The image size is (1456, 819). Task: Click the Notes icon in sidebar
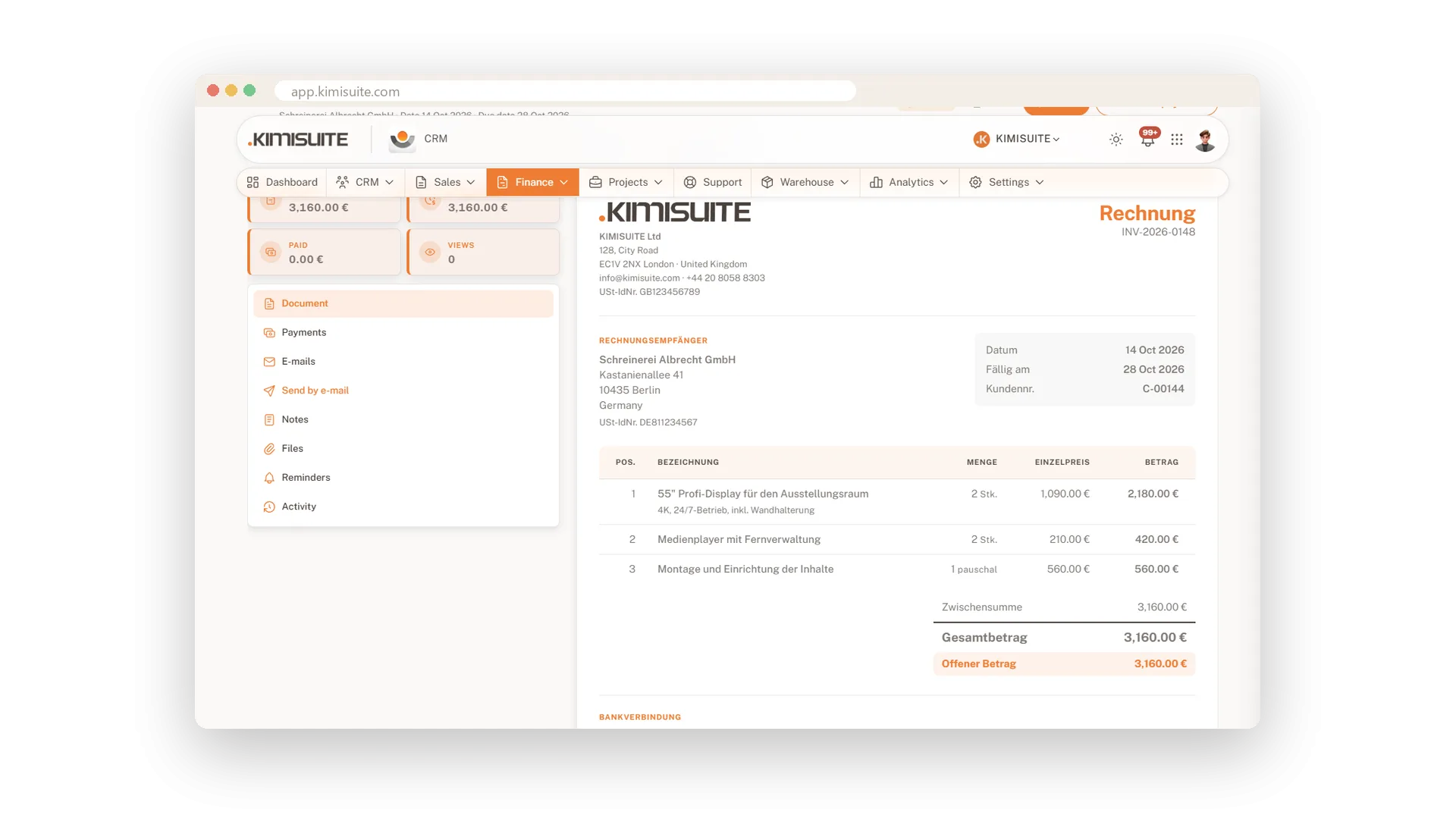(x=269, y=420)
